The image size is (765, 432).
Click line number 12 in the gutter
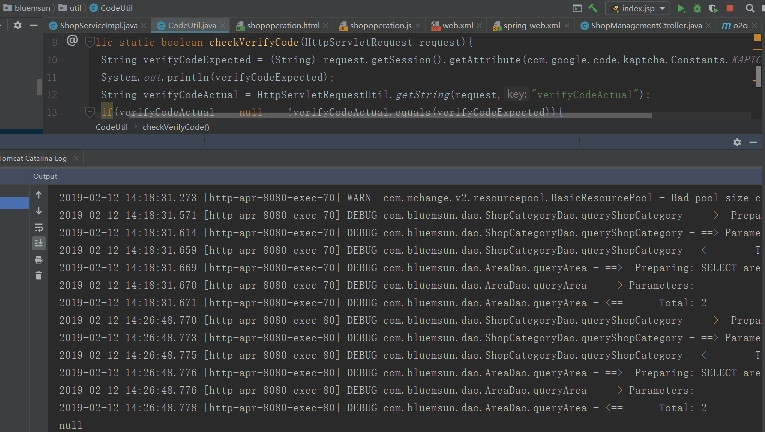tap(52, 95)
